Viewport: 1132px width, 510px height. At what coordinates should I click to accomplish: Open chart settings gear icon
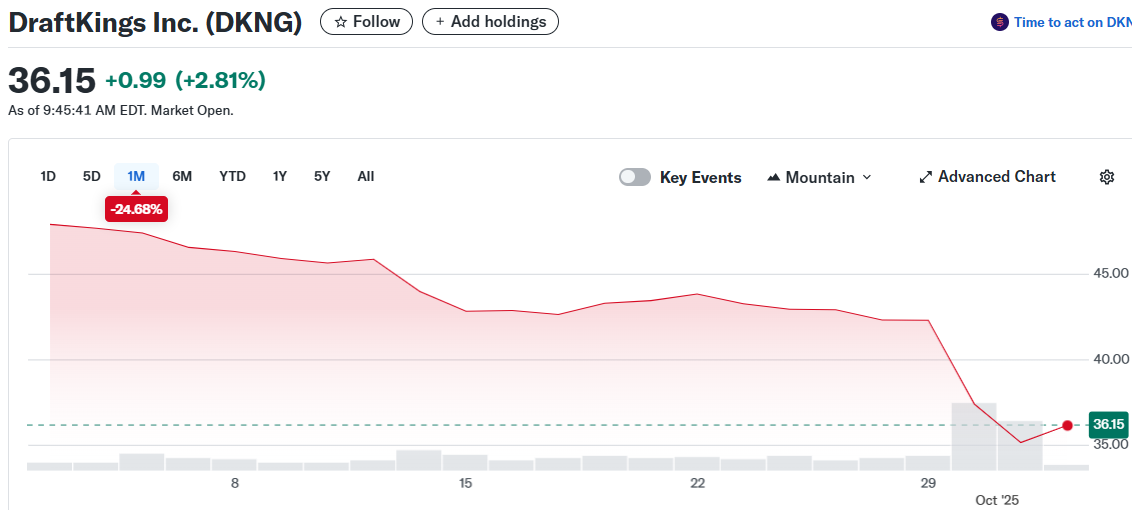click(1106, 177)
